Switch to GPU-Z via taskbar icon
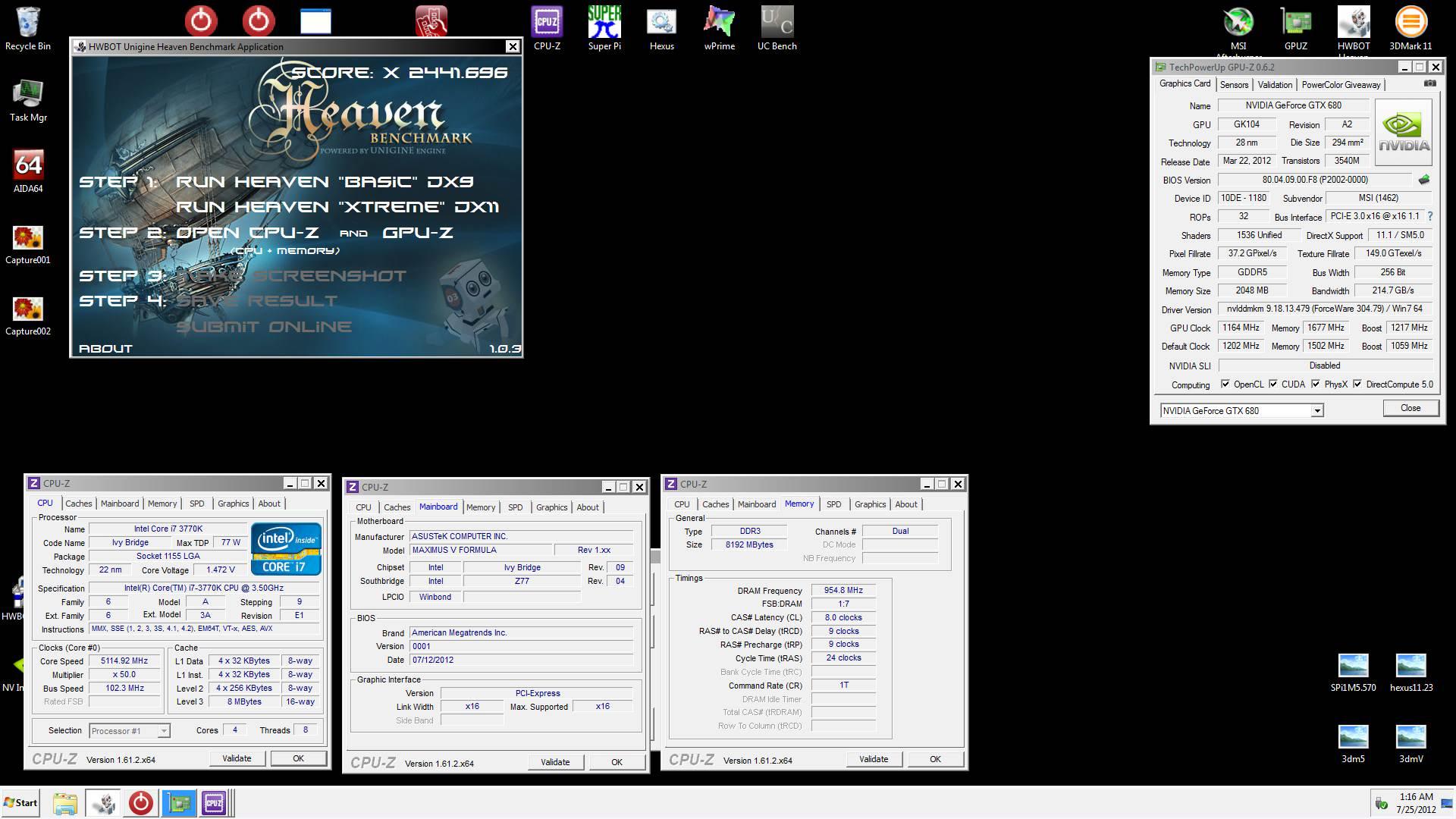This screenshot has width=1456, height=819. click(x=179, y=803)
